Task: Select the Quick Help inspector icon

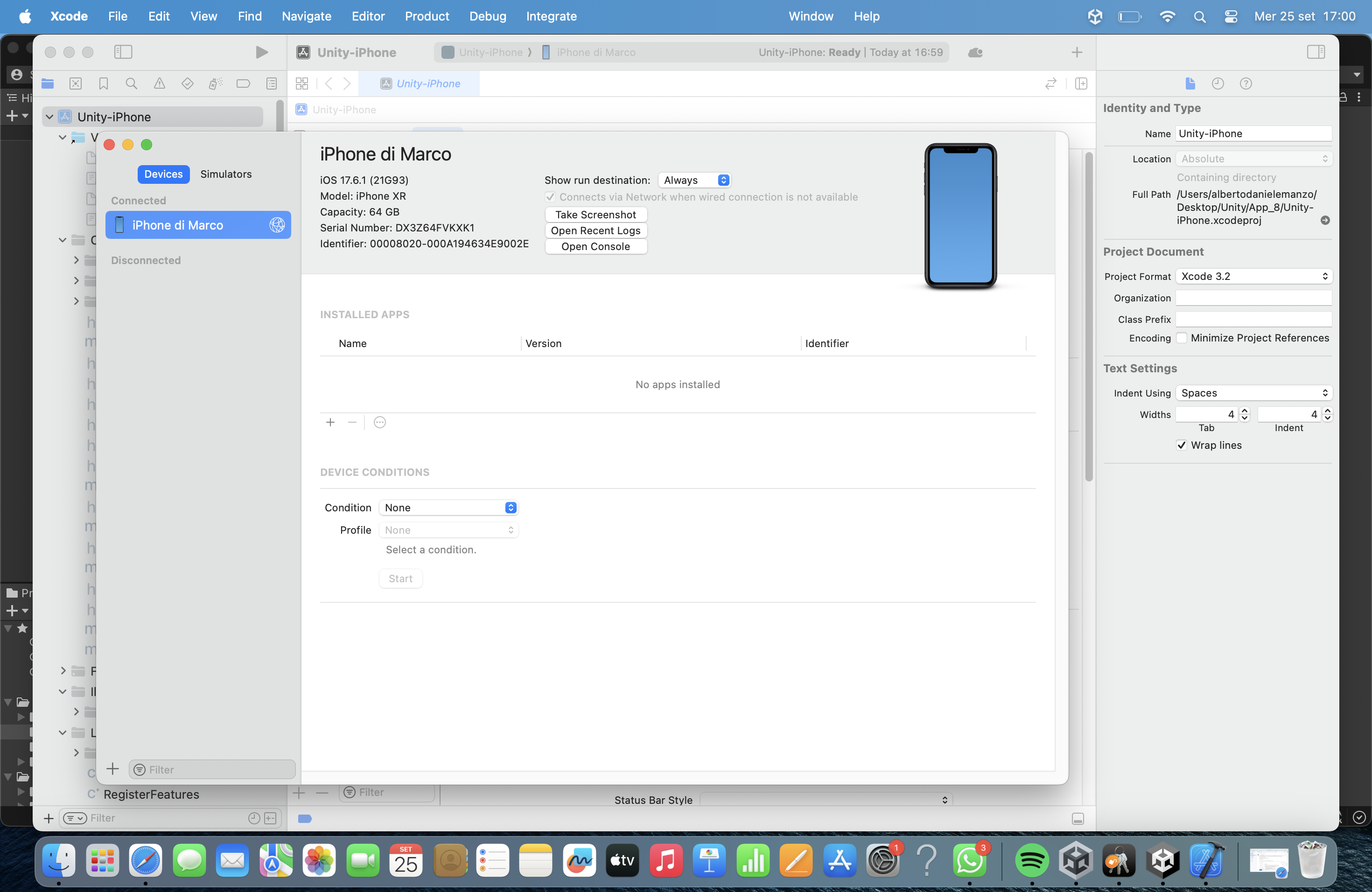Action: [1246, 84]
